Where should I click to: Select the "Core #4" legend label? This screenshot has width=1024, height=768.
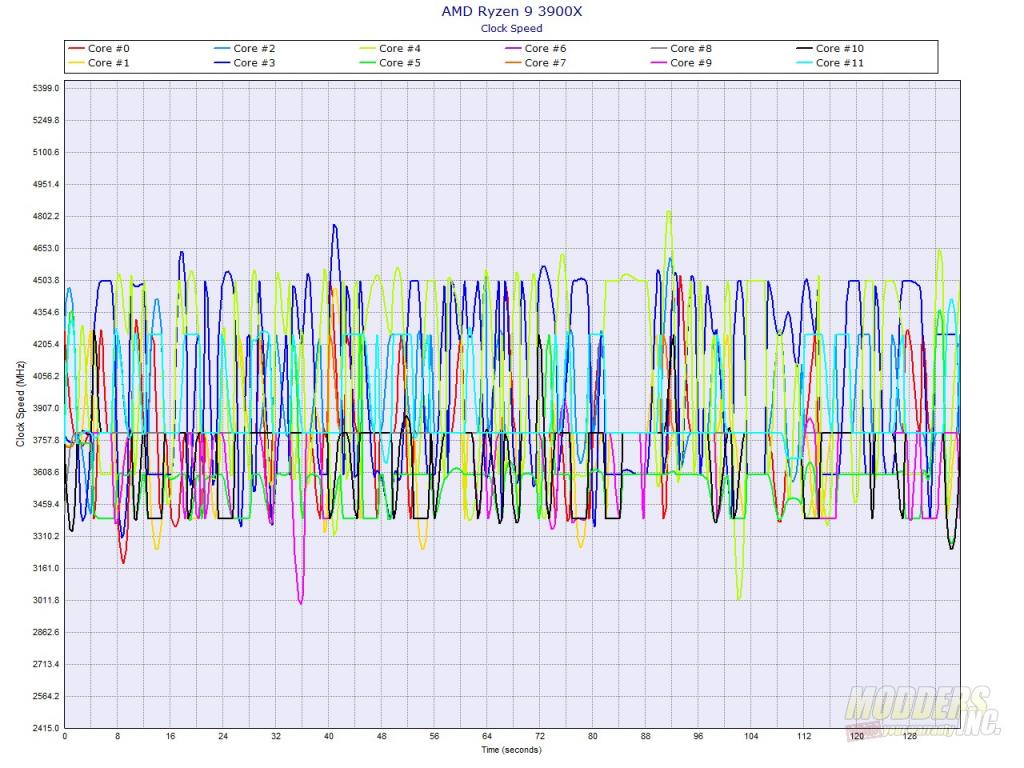[400, 48]
